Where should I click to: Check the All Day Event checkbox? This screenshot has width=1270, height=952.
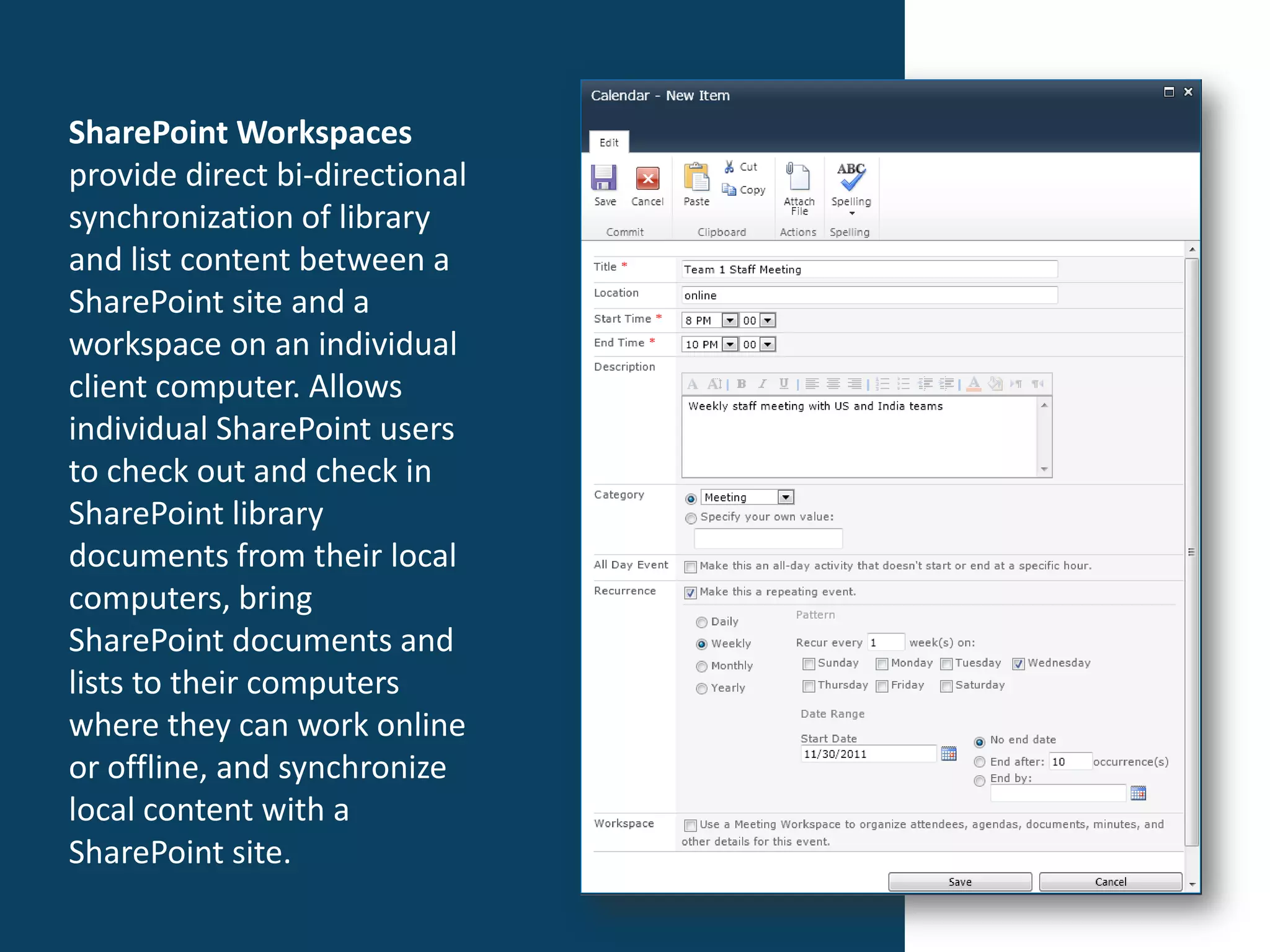[690, 566]
